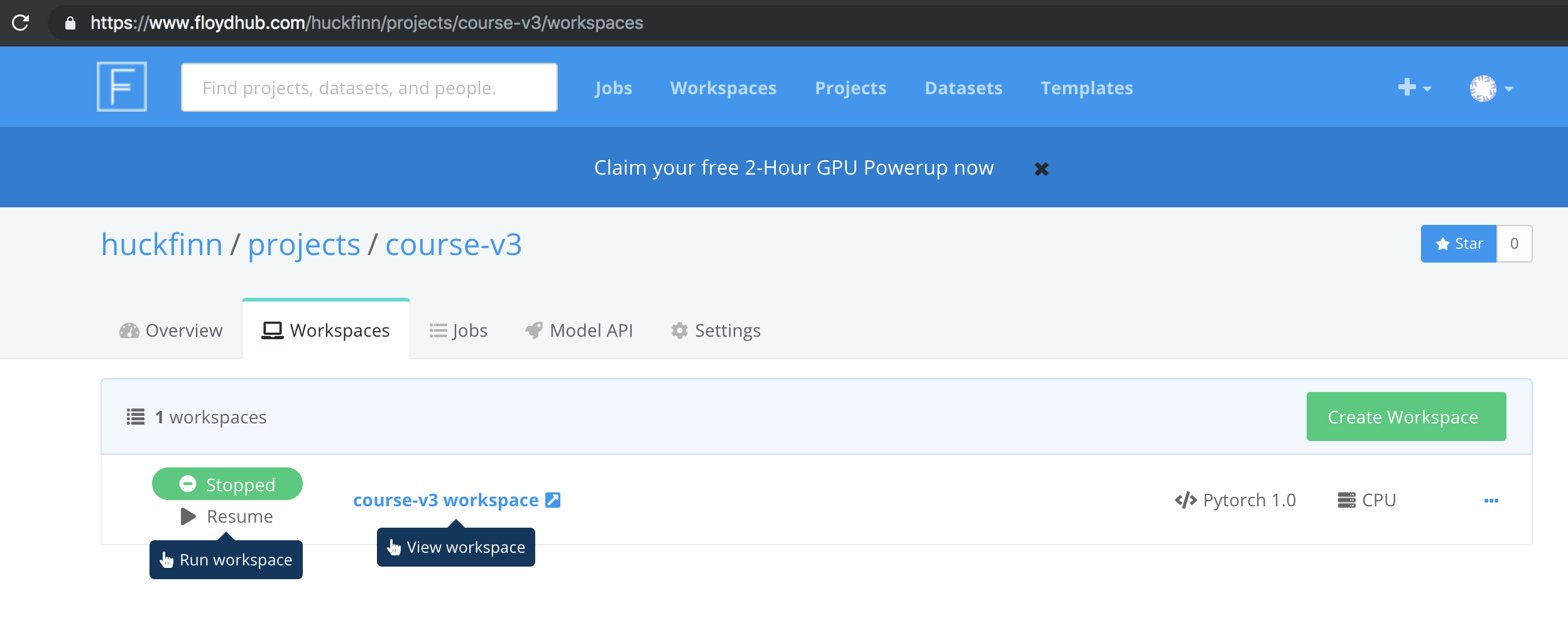This screenshot has height=642, width=1568.
Task: Open the course-v3 workspace link
Action: [445, 500]
